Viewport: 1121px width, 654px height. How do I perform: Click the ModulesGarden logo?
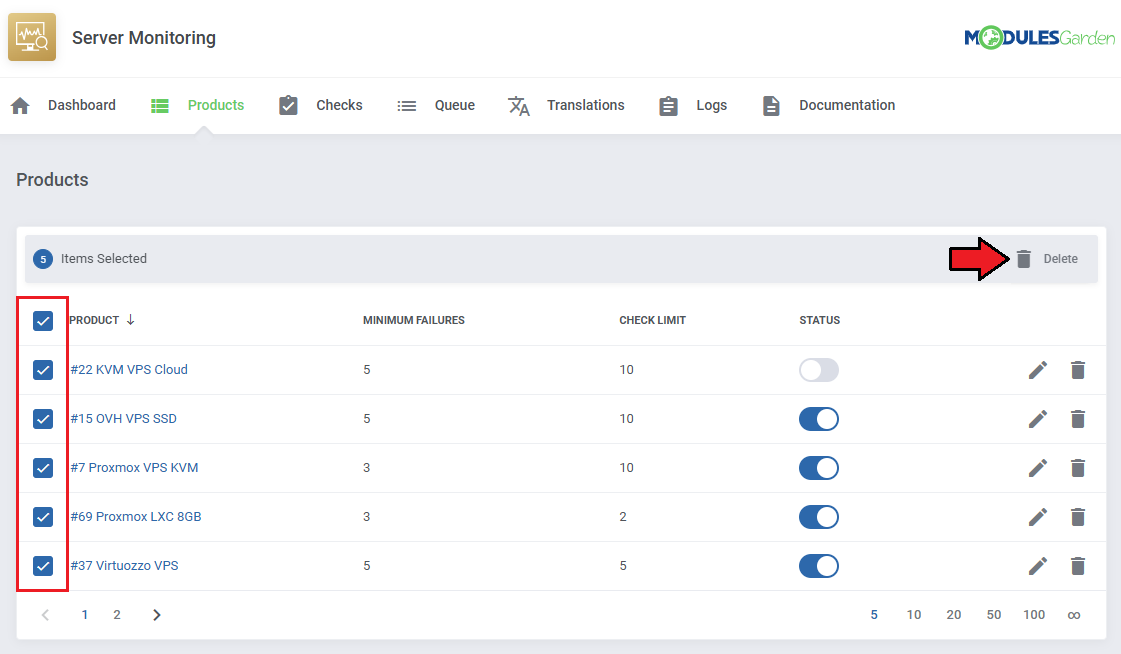coord(1039,37)
